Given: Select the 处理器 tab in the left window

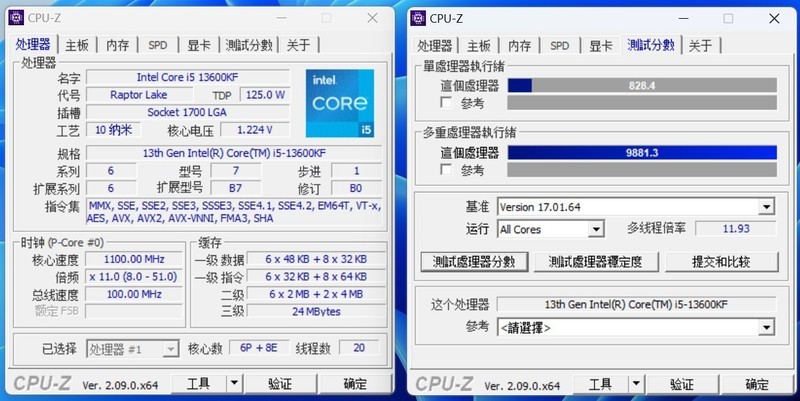Looking at the screenshot, I should pos(33,44).
